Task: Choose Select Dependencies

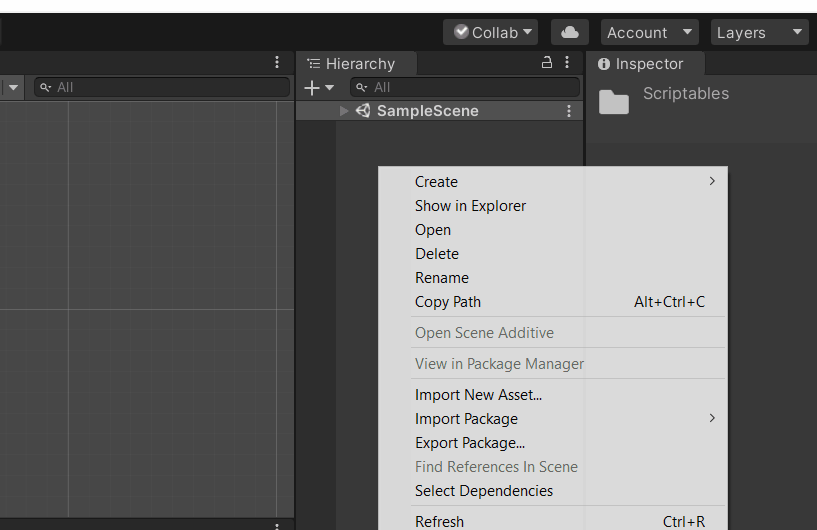Action: pyautogui.click(x=553, y=490)
